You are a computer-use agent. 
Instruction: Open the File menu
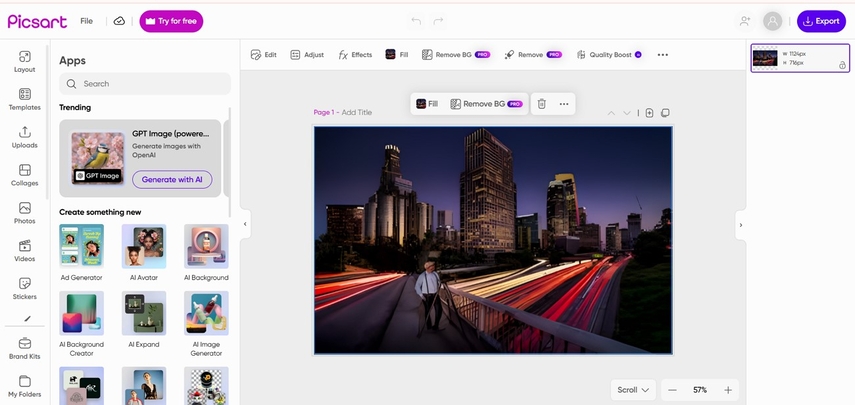87,21
